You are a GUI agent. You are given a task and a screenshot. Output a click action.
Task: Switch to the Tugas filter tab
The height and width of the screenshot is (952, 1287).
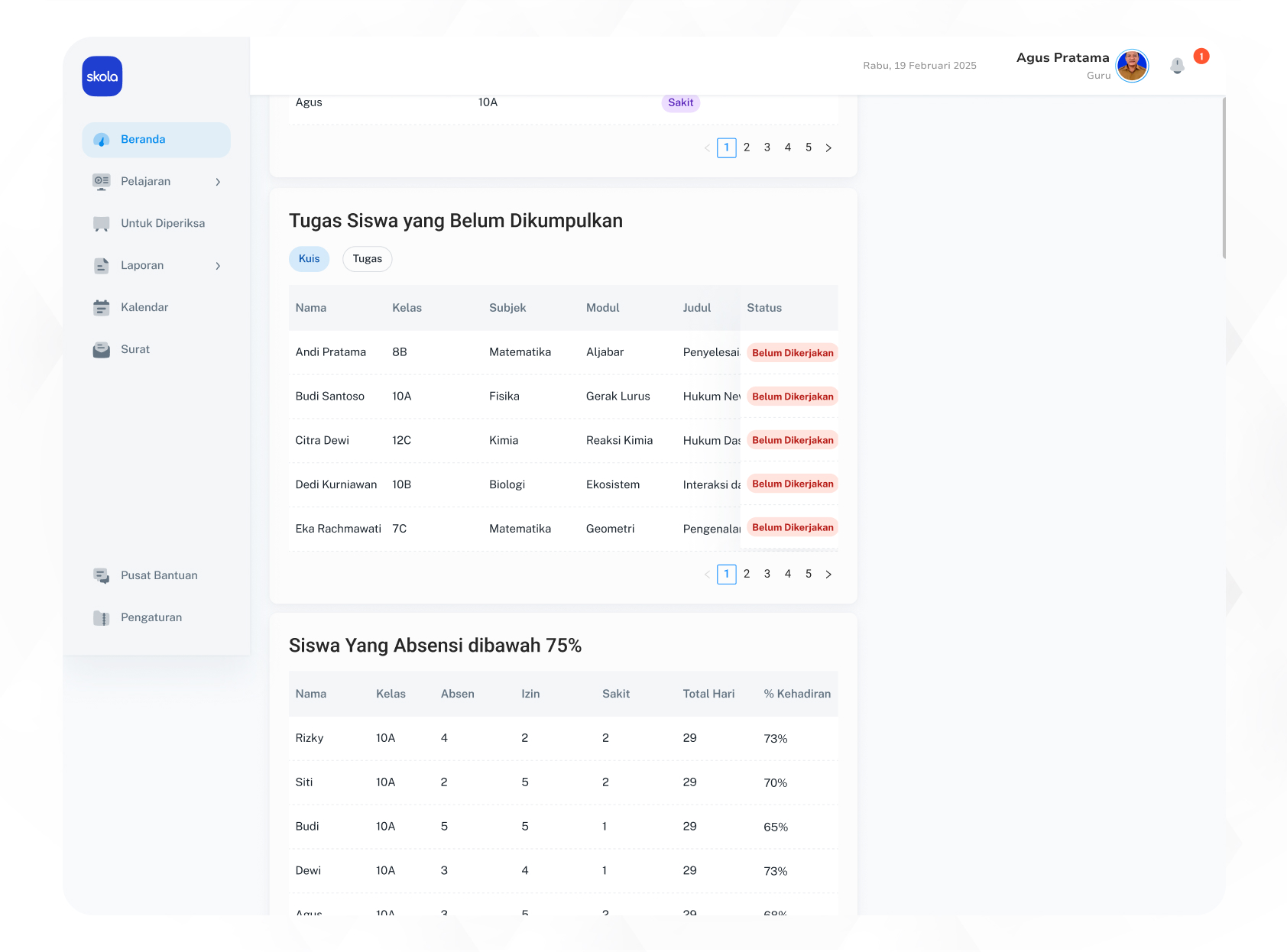click(x=367, y=259)
